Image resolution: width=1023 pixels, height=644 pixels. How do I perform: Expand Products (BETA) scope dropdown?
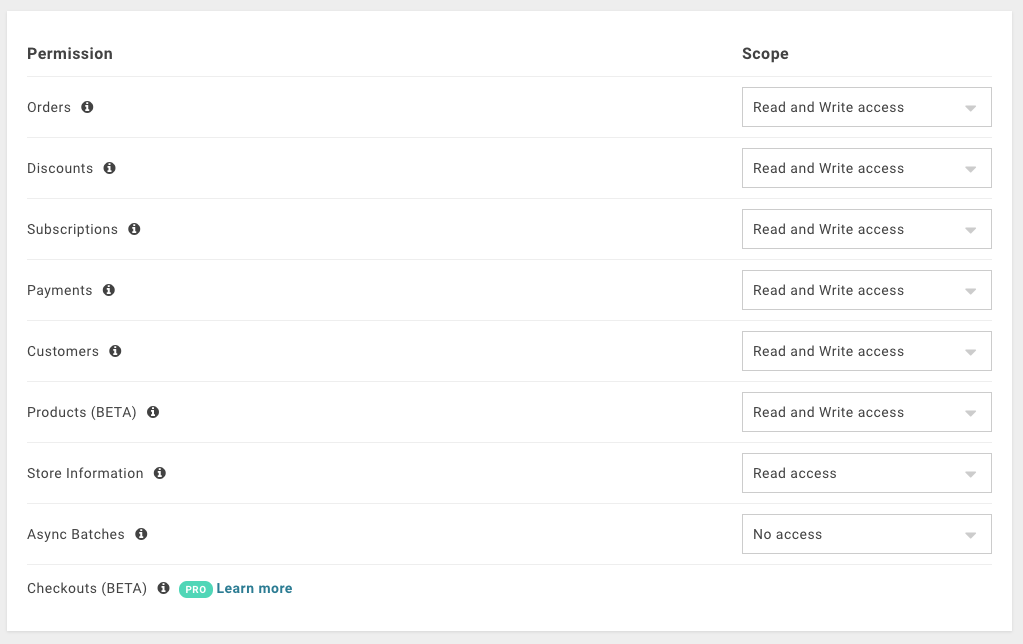[x=866, y=412]
